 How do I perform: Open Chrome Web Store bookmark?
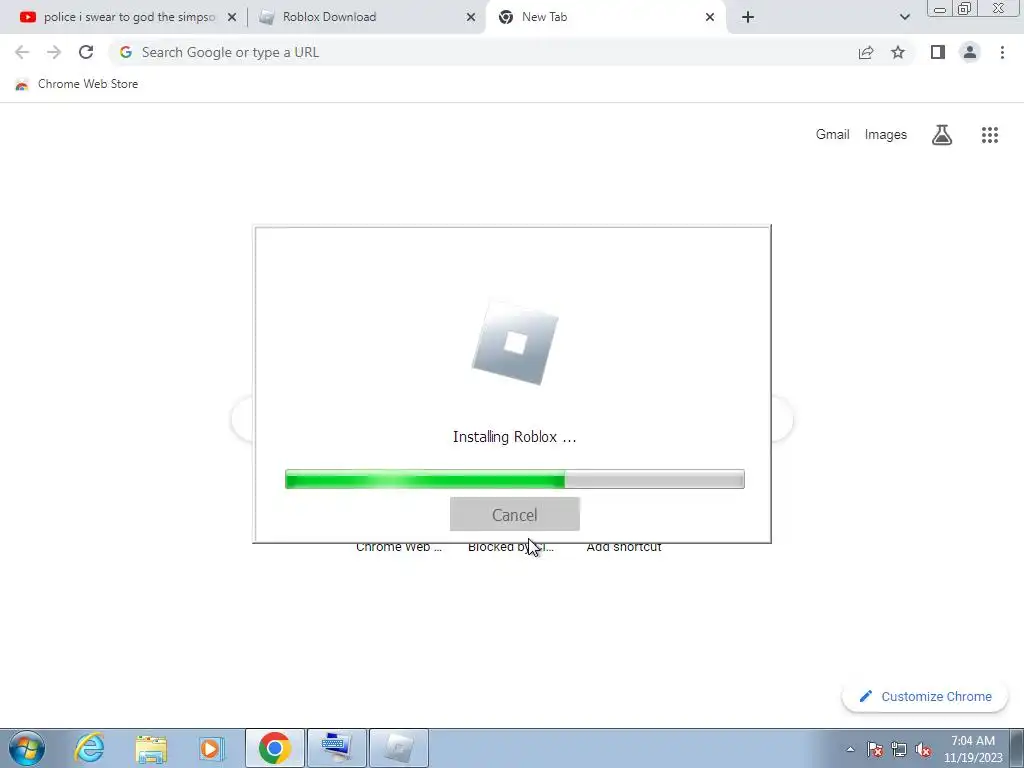(76, 84)
